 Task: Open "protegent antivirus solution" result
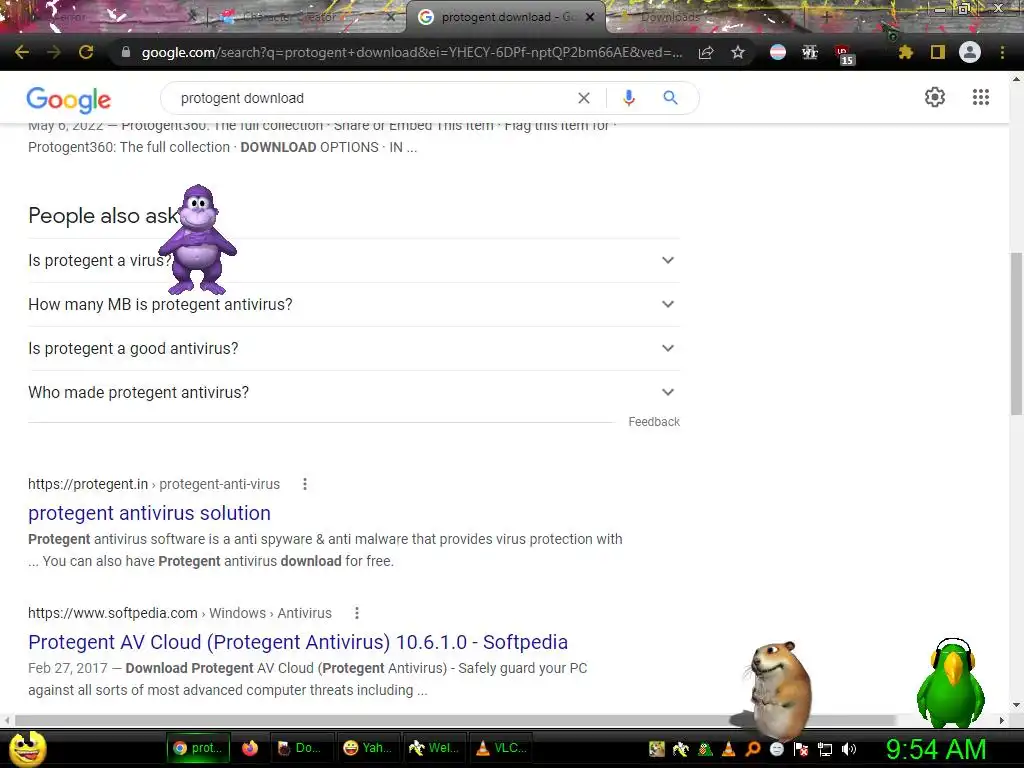point(149,513)
